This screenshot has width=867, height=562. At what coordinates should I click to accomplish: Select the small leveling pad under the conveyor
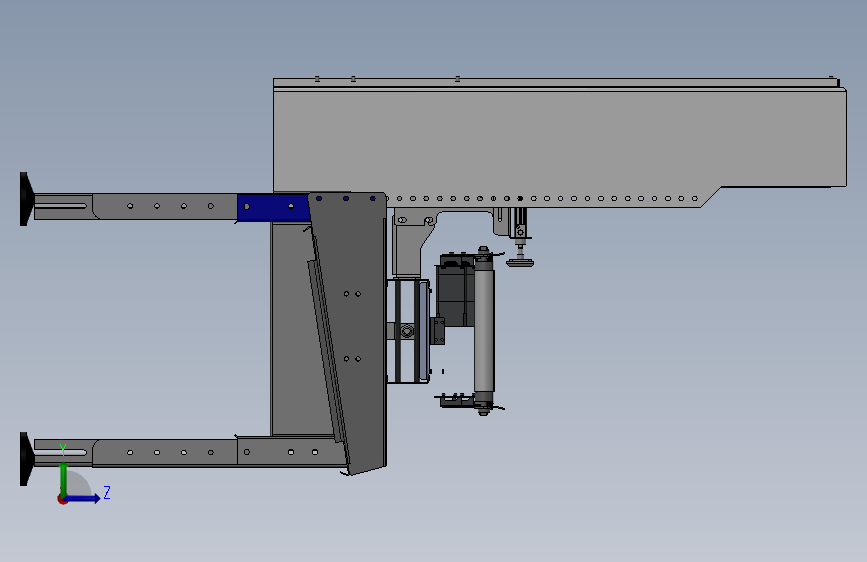pyautogui.click(x=520, y=263)
